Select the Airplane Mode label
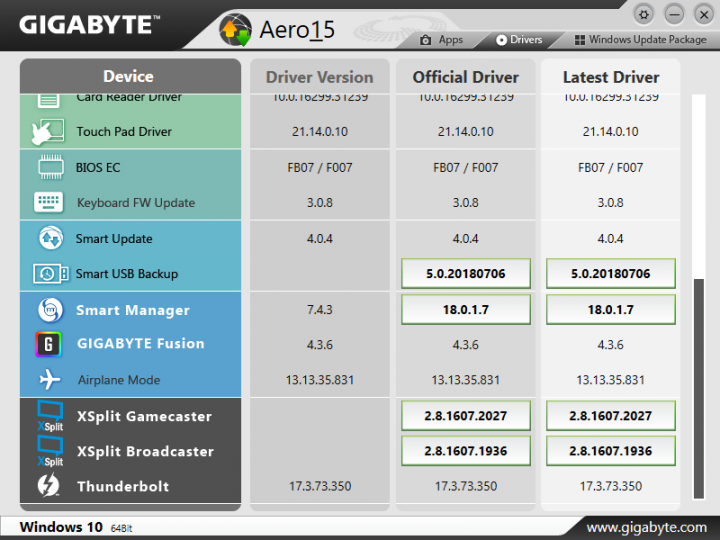The height and width of the screenshot is (540, 720). (x=119, y=380)
